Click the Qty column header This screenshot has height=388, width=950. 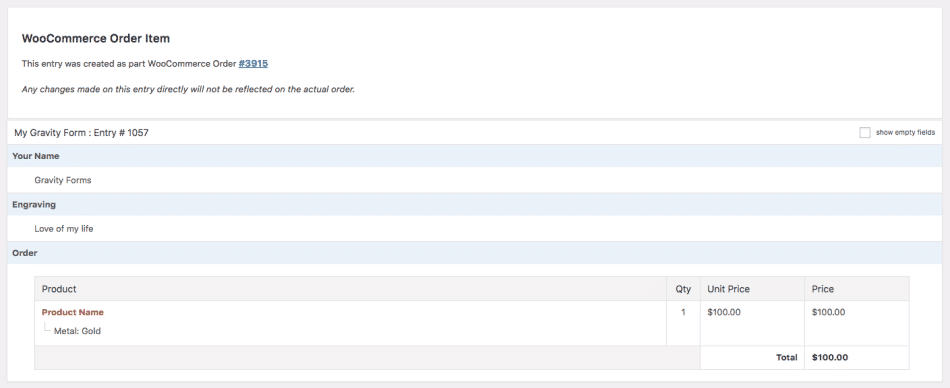click(683, 289)
